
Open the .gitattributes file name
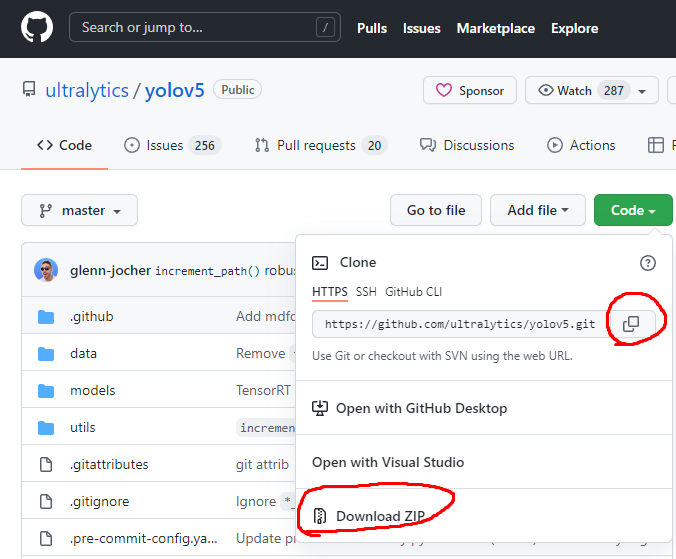coord(109,465)
